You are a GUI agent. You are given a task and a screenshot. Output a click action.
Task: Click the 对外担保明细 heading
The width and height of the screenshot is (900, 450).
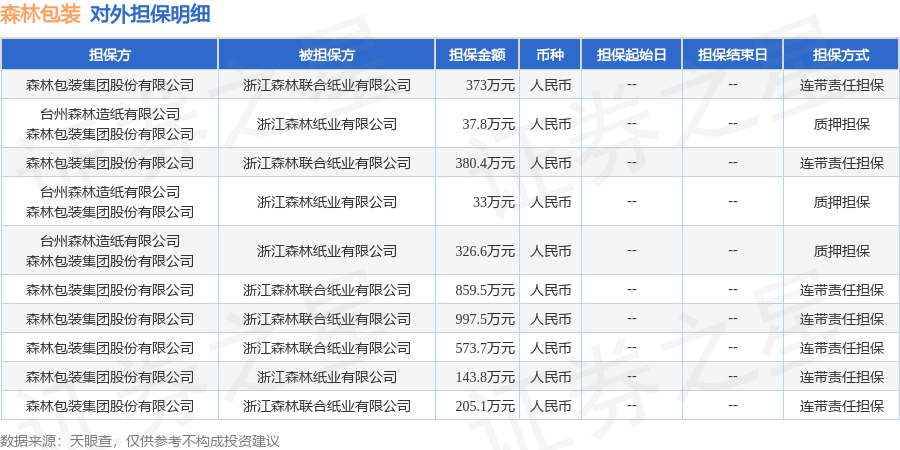150,14
